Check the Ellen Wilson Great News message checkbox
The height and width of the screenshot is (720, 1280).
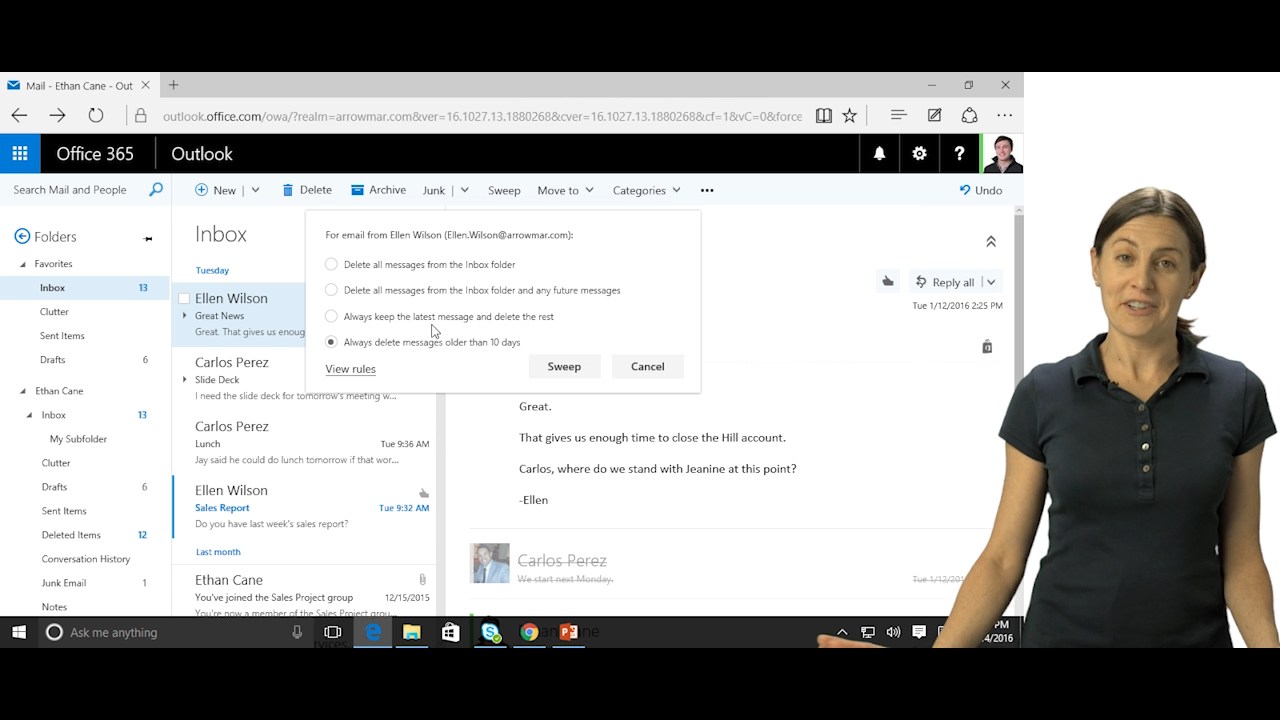click(x=184, y=298)
